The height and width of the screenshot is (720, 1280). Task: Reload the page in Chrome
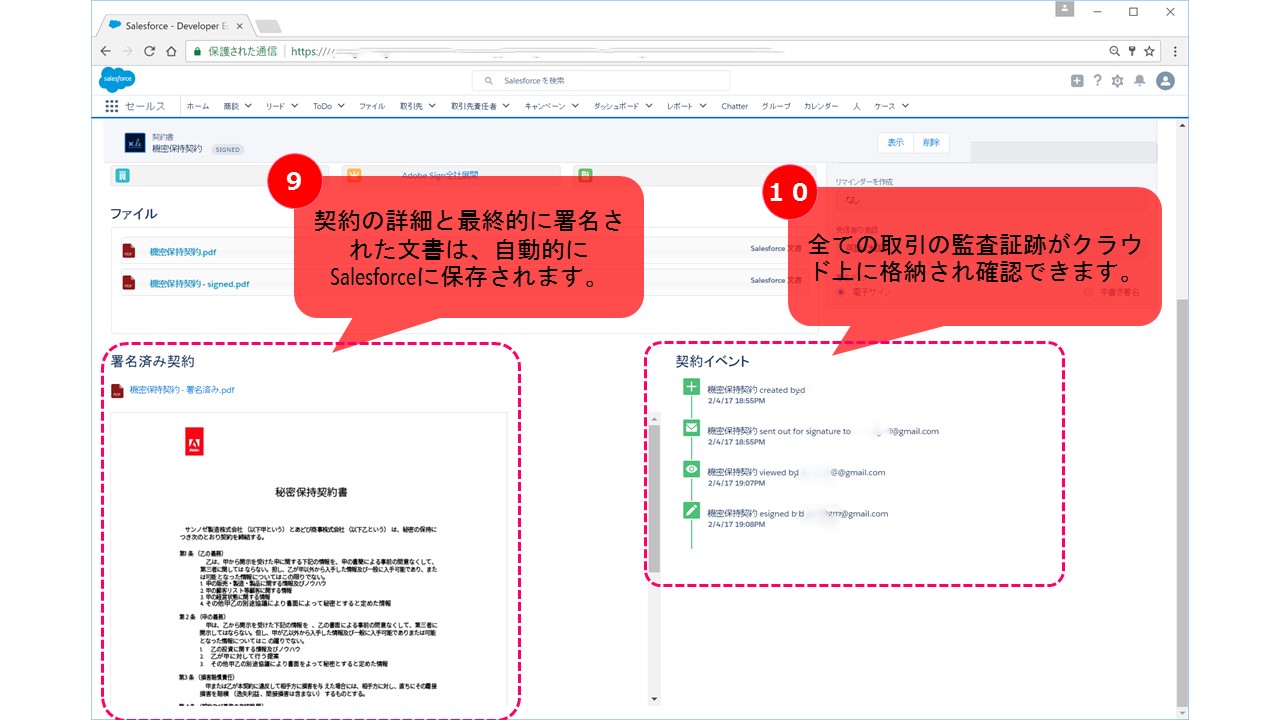point(150,51)
